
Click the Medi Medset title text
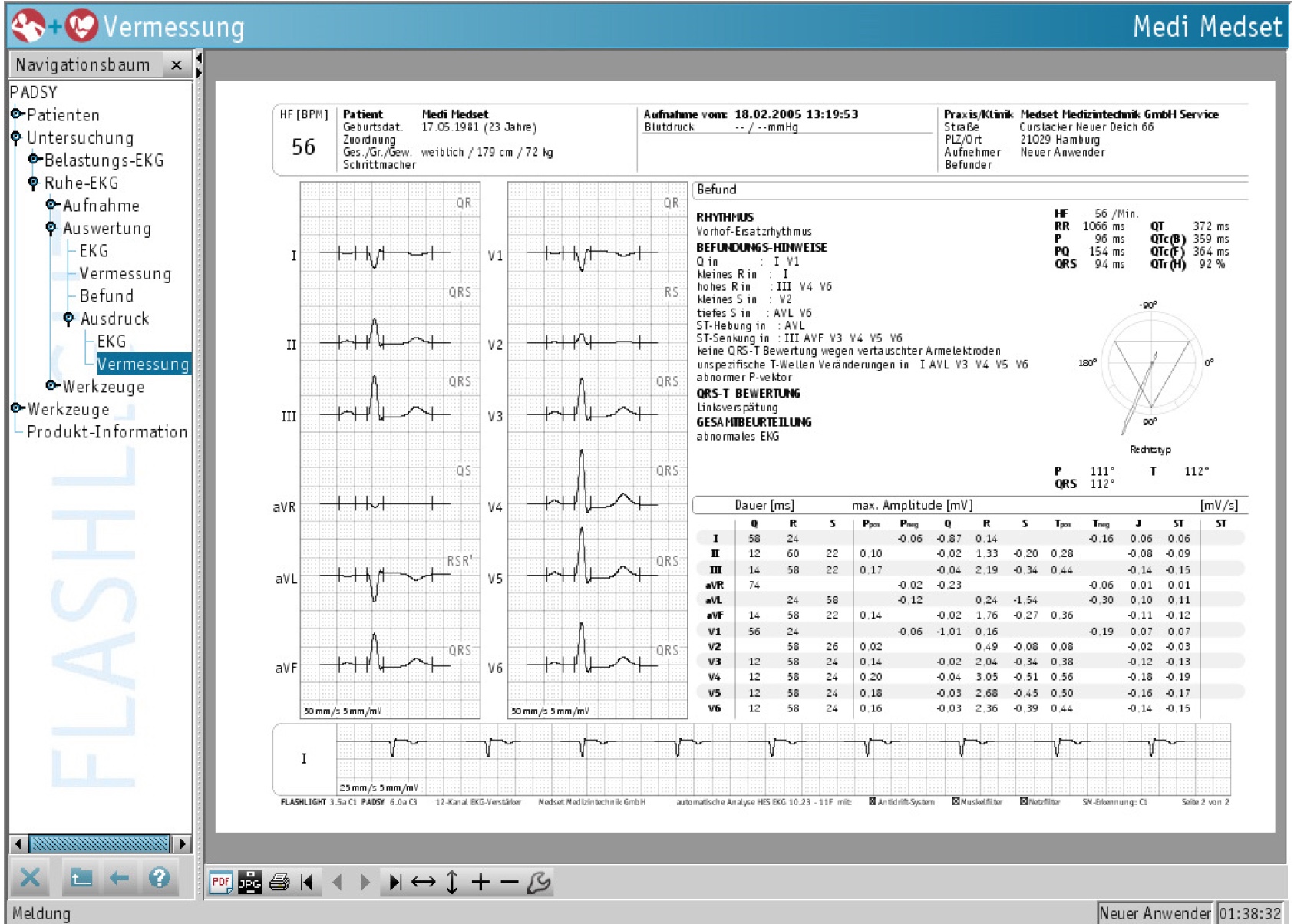click(1207, 27)
